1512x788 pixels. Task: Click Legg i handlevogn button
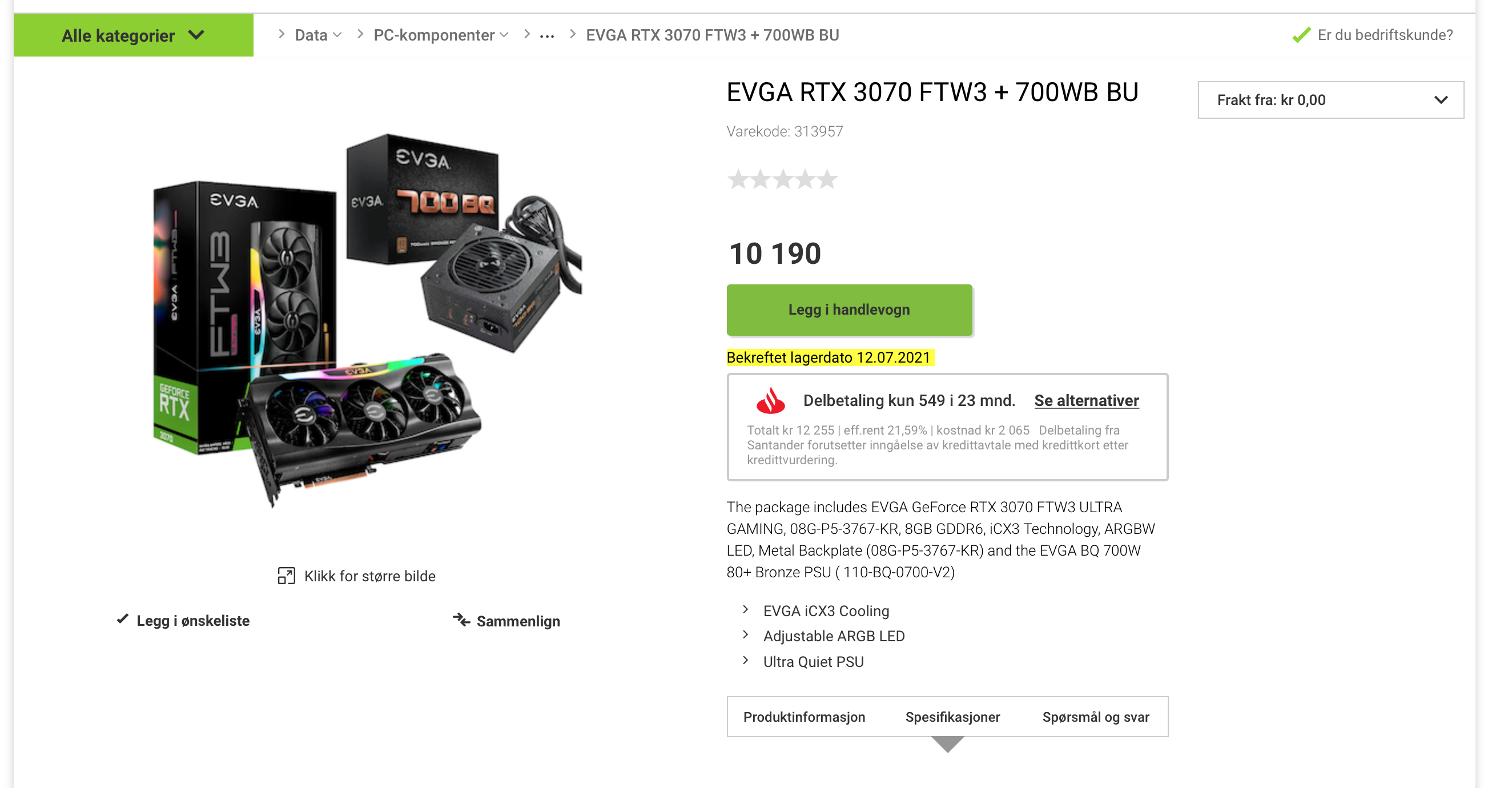pos(849,309)
